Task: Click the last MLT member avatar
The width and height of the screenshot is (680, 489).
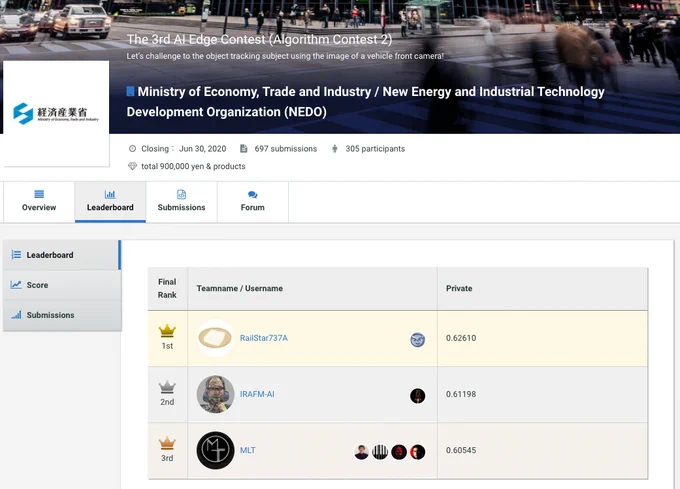Action: 418,452
